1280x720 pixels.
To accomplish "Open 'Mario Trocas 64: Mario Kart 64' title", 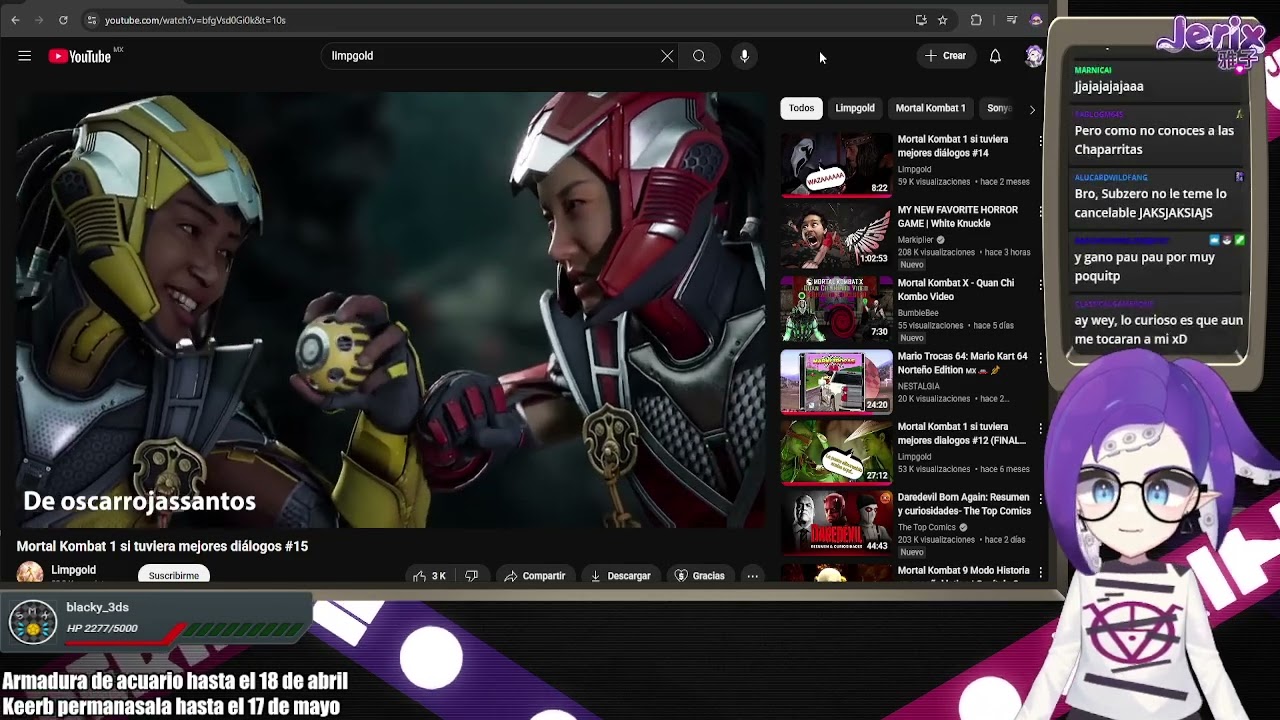I will [962, 363].
